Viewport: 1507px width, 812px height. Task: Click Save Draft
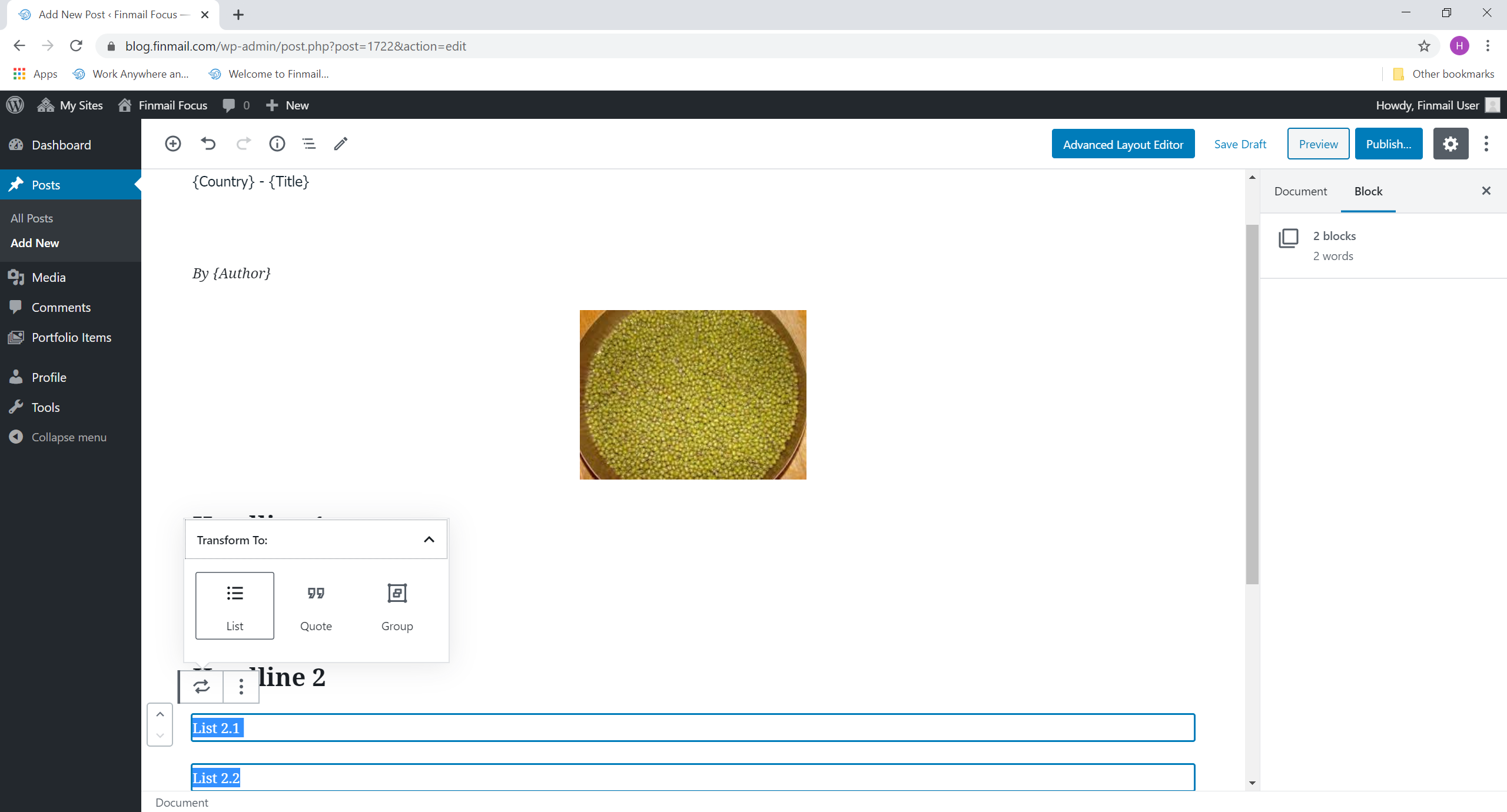click(x=1240, y=144)
